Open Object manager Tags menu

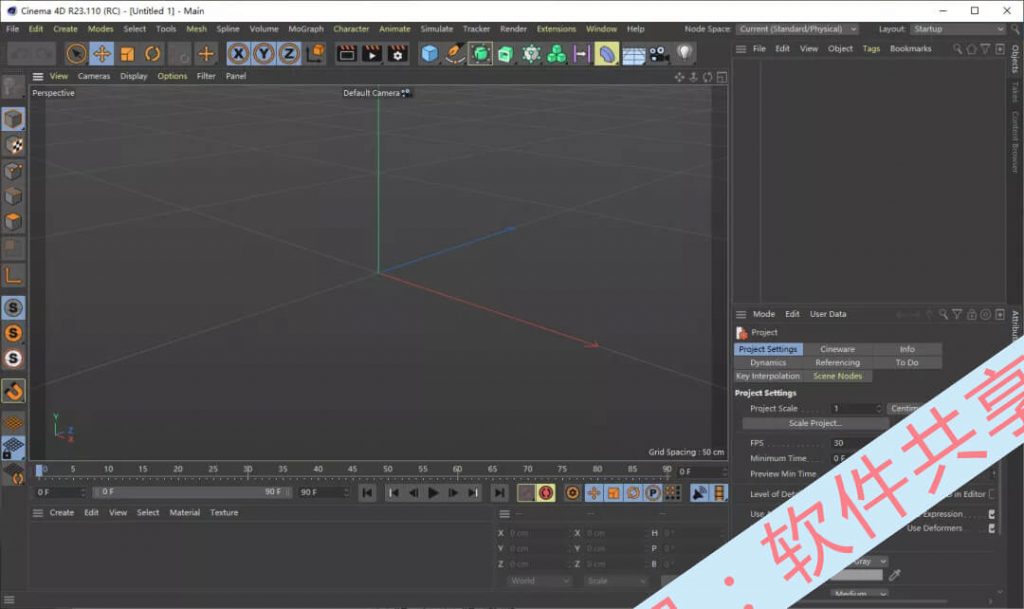pyautogui.click(x=871, y=49)
